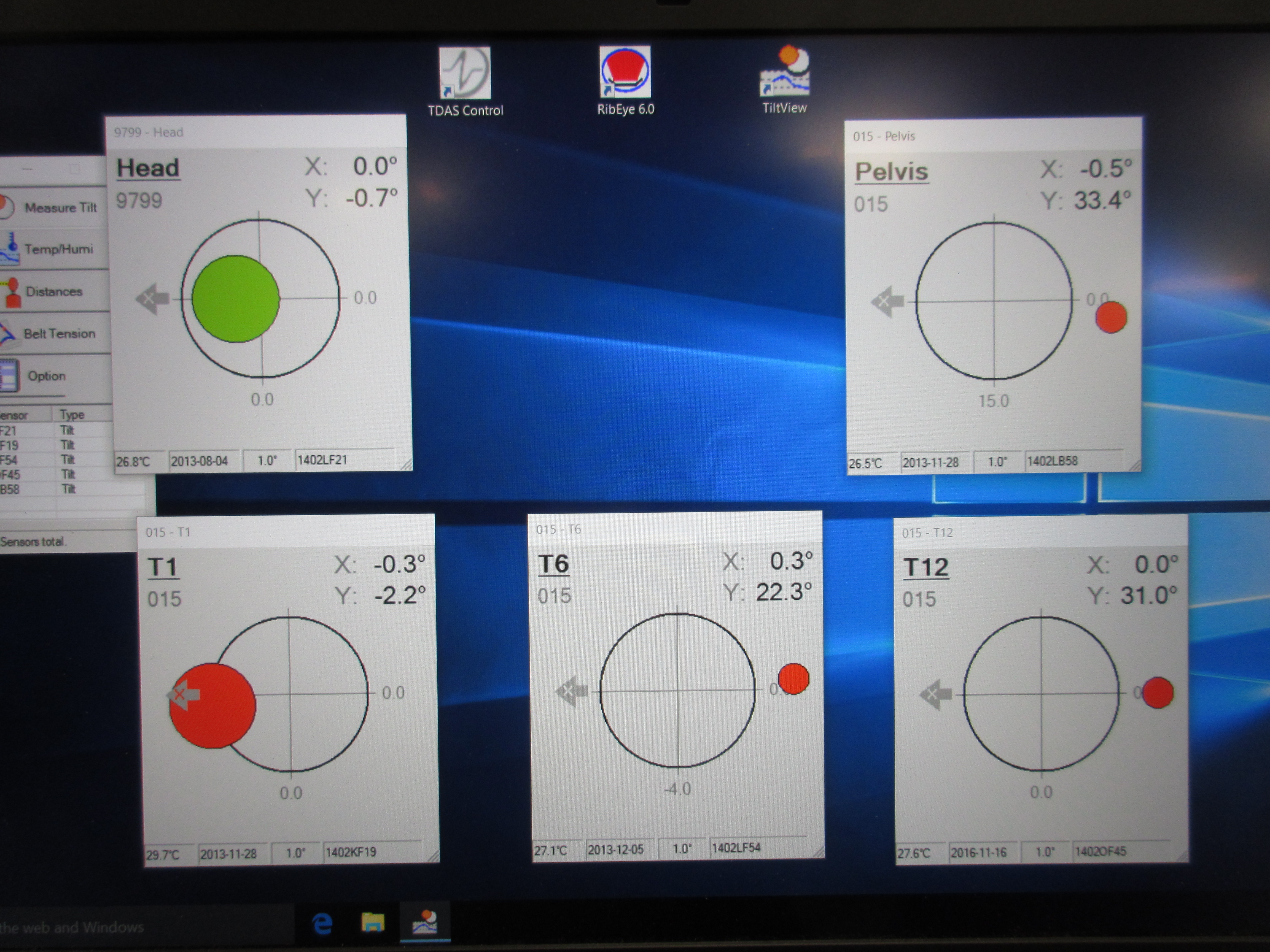Click the gray direction arrow in Head window
The height and width of the screenshot is (952, 1270).
(x=153, y=298)
